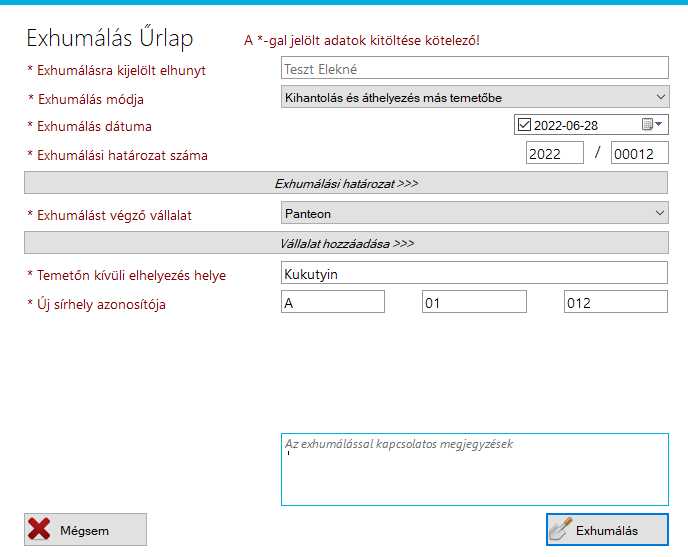Click the grave ID field containing 012
The width and height of the screenshot is (688, 557).
(x=615, y=302)
